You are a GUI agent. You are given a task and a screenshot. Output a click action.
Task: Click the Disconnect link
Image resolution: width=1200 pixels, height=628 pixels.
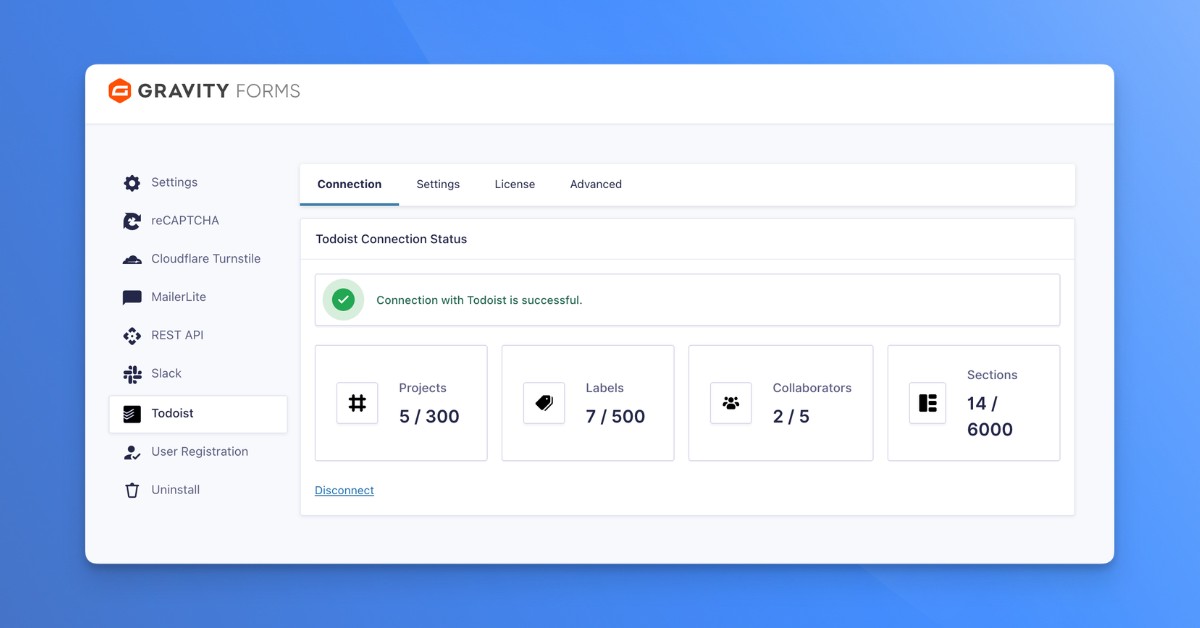344,490
